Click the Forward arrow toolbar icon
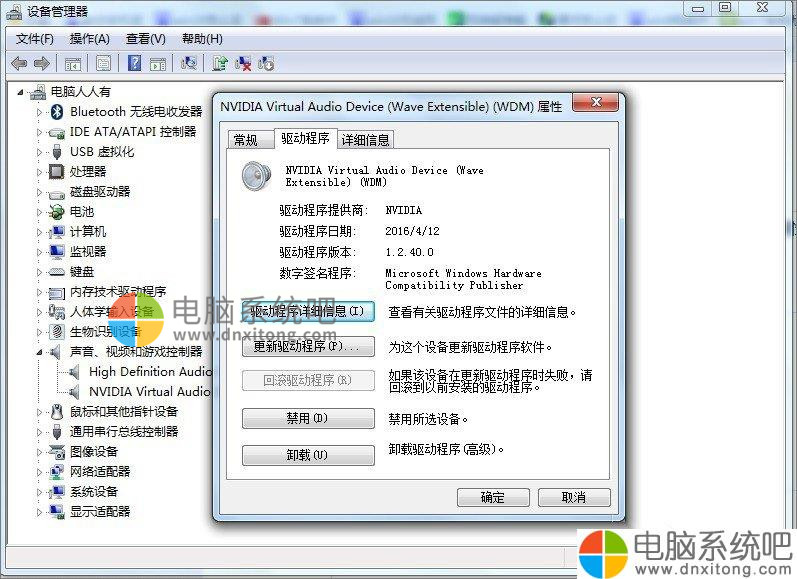Viewport: 797px width, 579px height. (x=42, y=64)
